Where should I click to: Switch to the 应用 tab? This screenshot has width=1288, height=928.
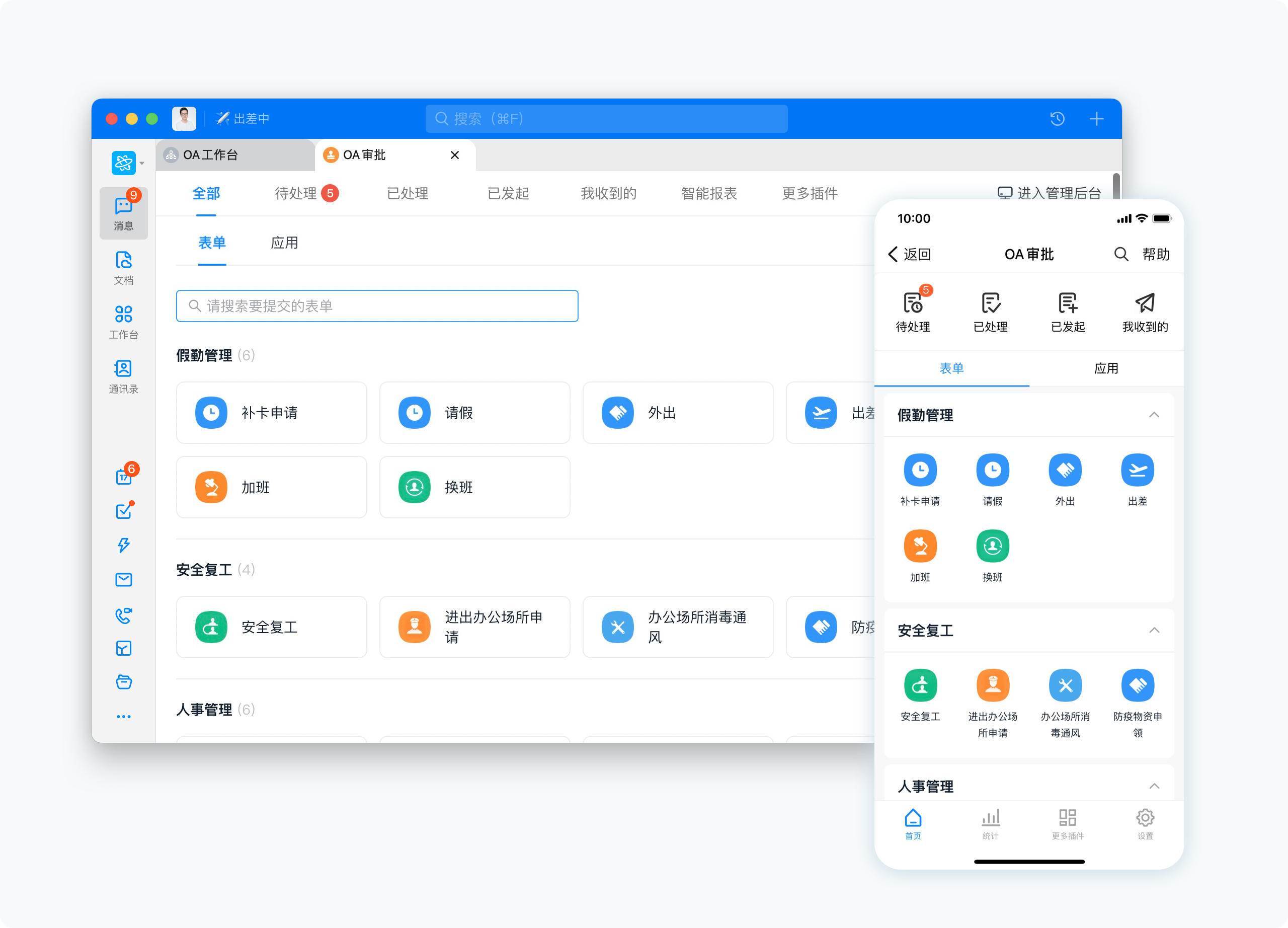point(285,243)
